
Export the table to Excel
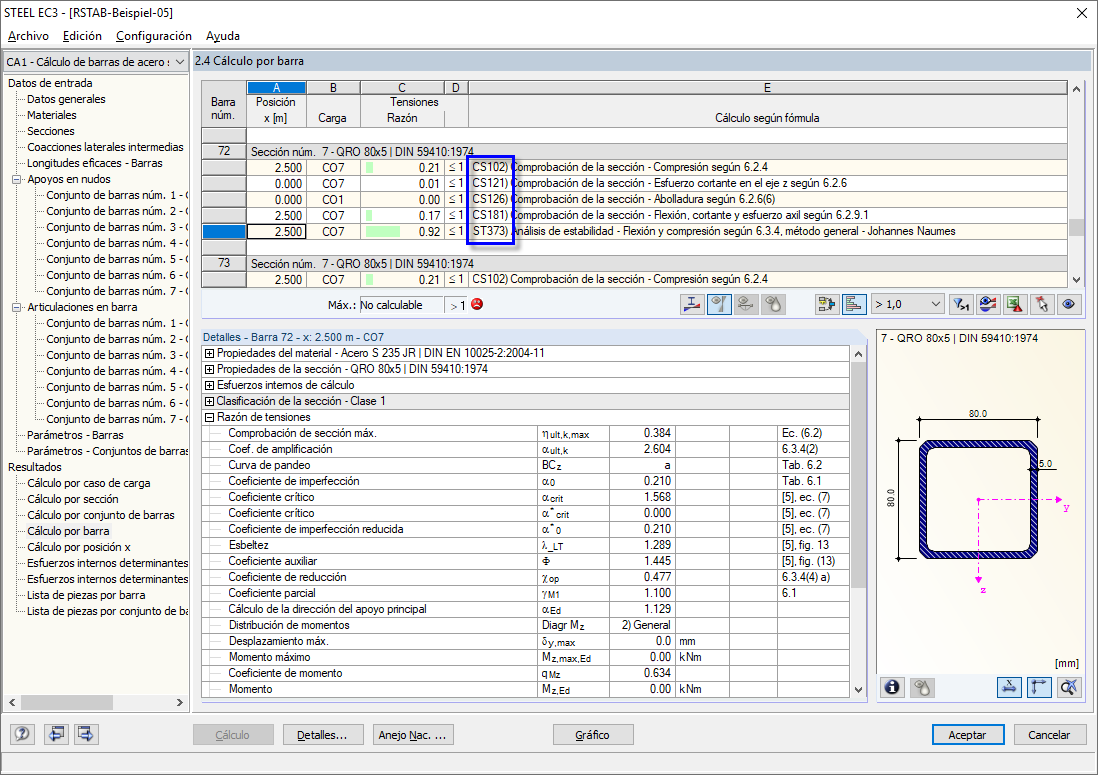(1015, 305)
